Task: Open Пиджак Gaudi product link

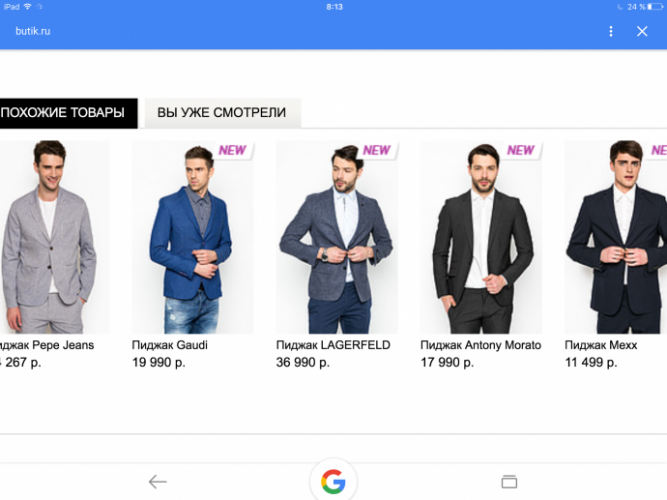Action: point(170,345)
